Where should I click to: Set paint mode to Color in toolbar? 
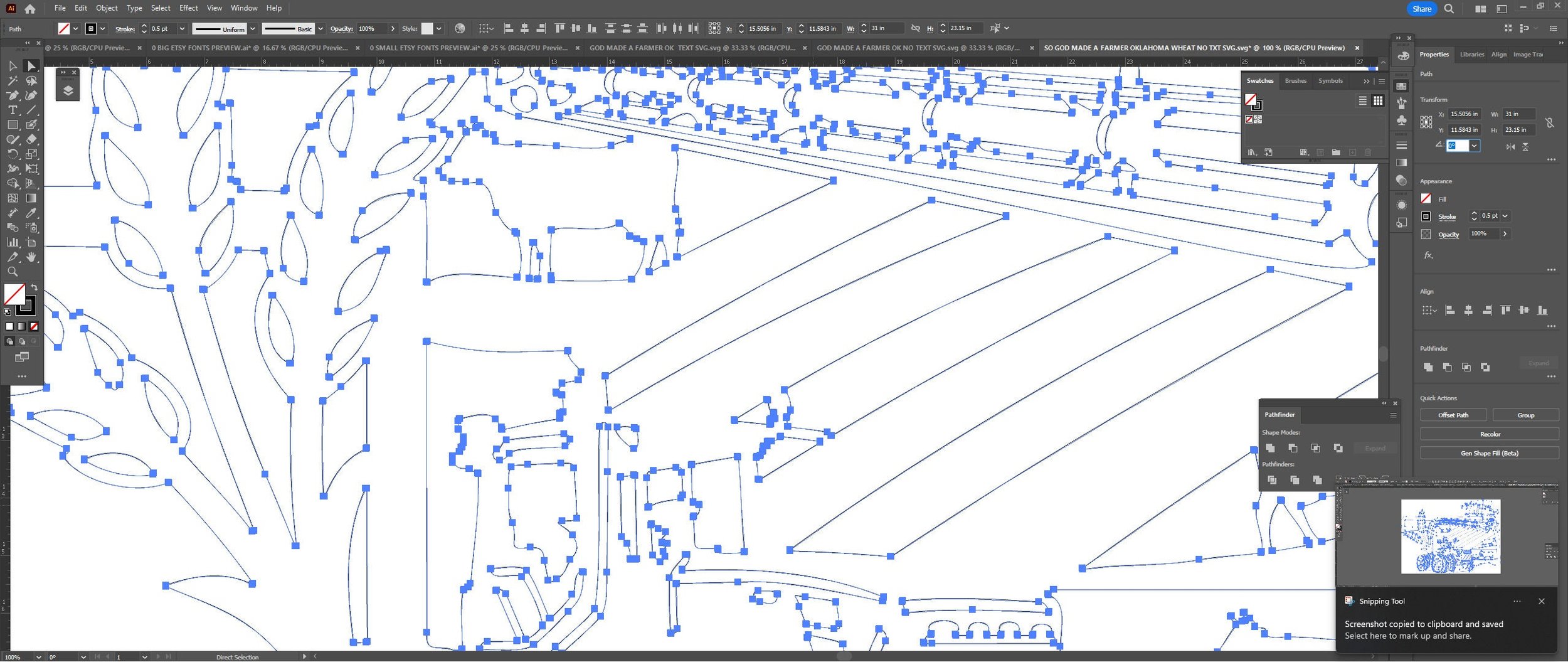[x=9, y=327]
